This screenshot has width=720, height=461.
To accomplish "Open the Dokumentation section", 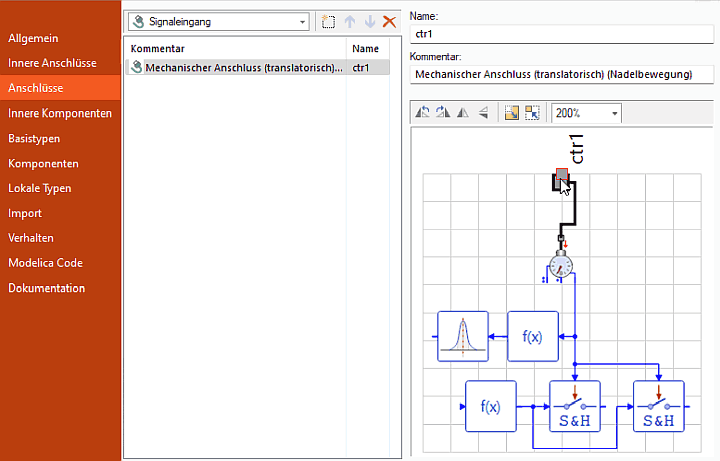I will point(46,288).
